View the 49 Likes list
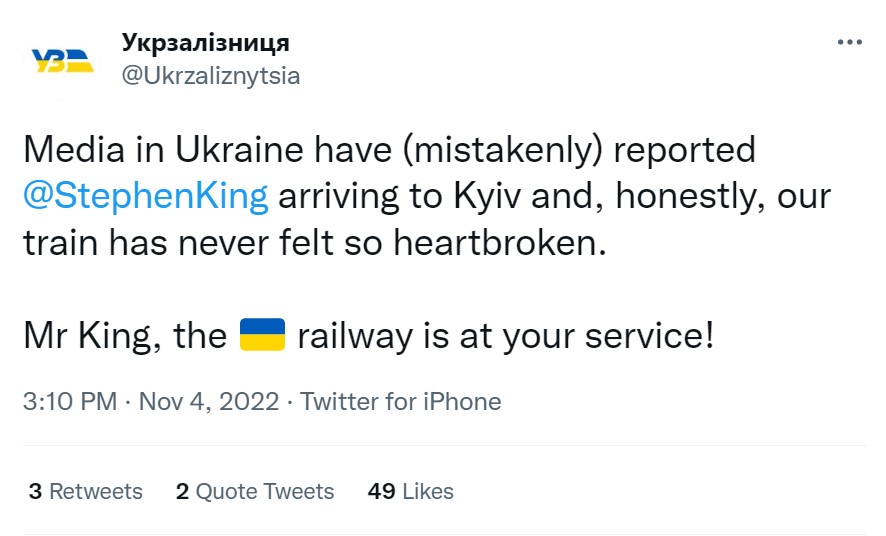This screenshot has height=536, width=886. (411, 491)
